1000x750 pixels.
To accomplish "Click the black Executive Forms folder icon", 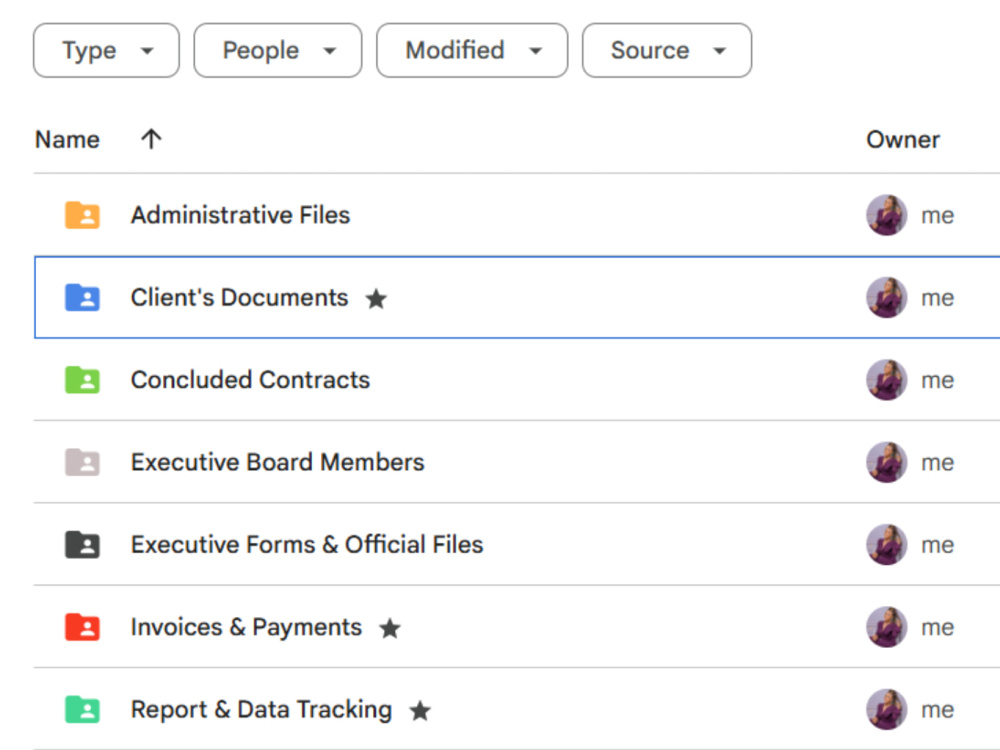I will point(82,545).
